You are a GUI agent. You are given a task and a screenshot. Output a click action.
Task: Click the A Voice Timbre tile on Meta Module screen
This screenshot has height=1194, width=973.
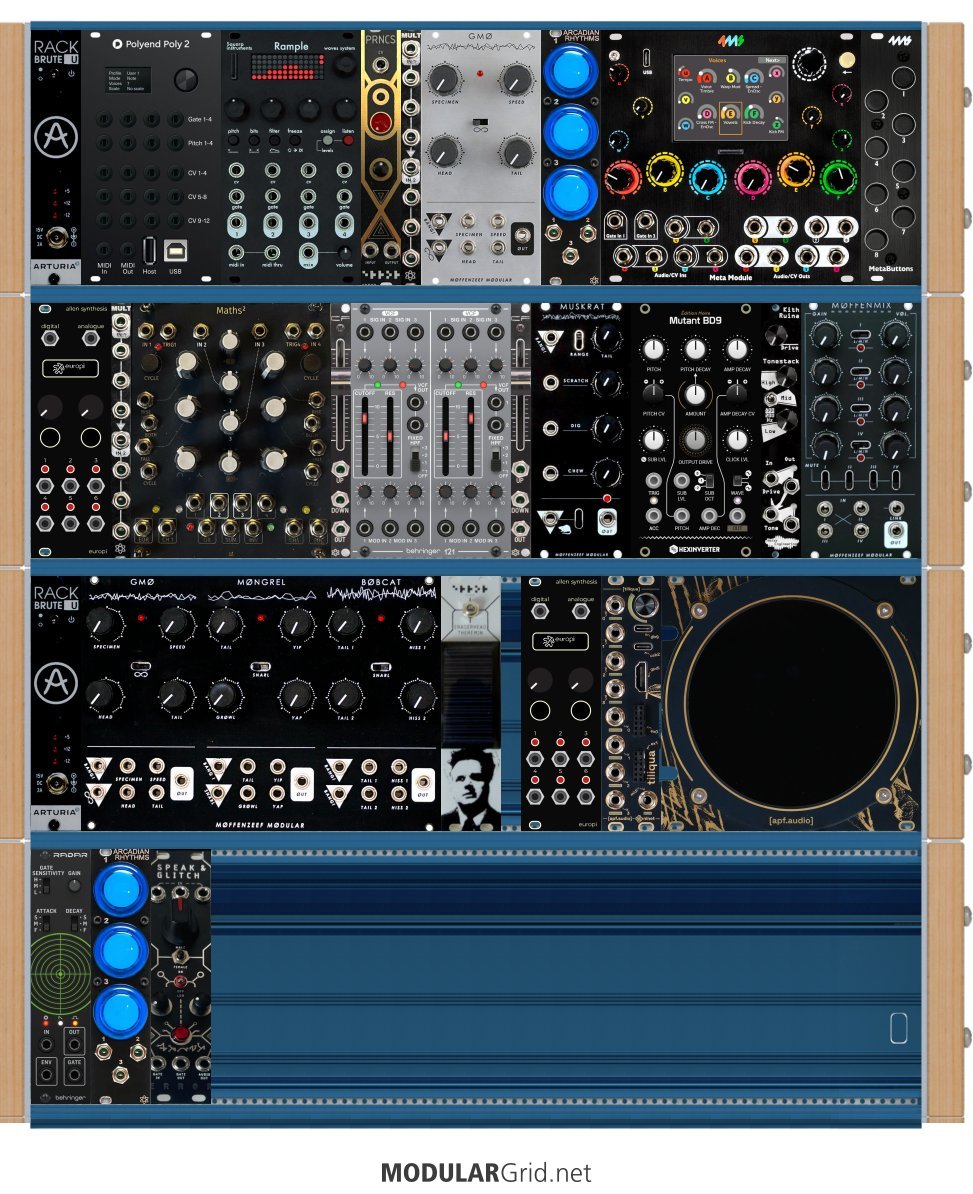[707, 81]
